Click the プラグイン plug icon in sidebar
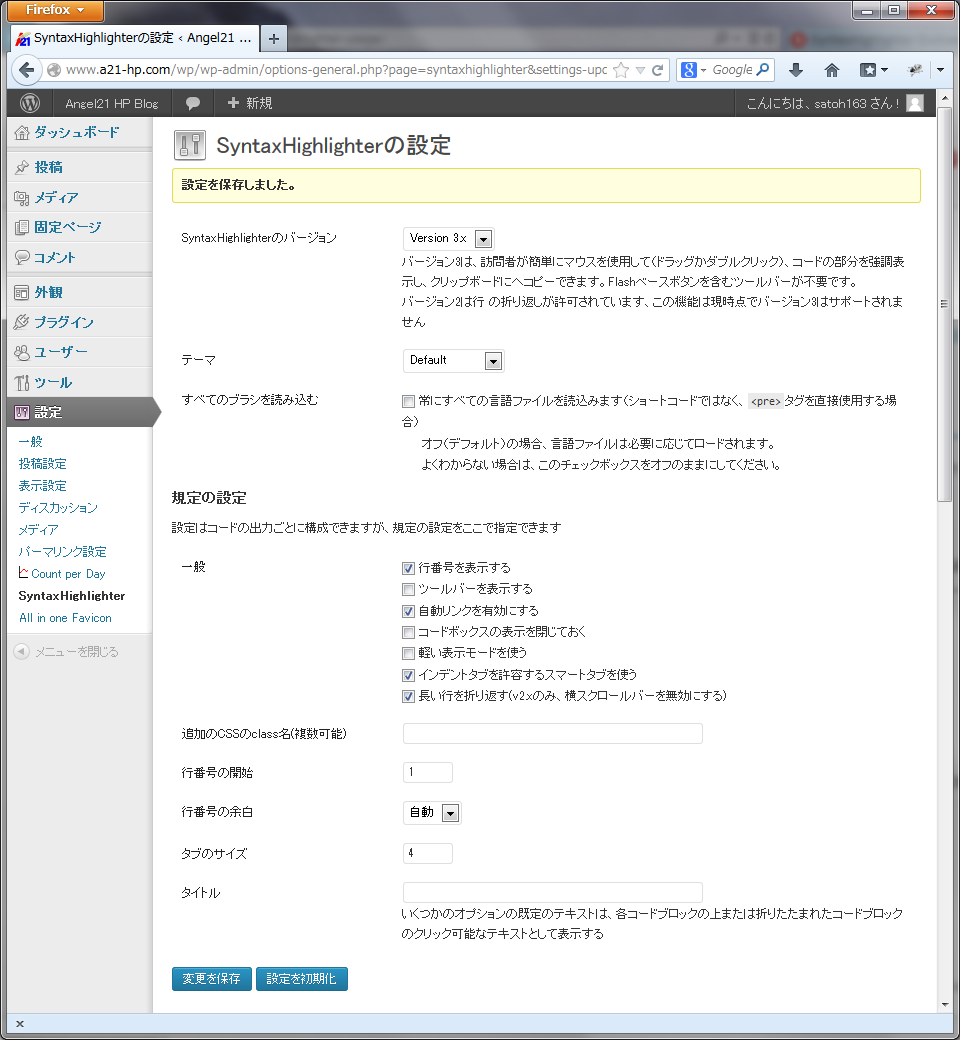The image size is (960, 1040). coord(22,322)
